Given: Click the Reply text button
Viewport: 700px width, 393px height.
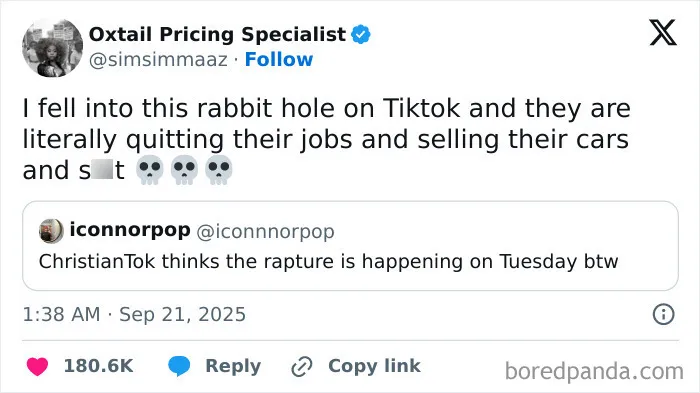Looking at the screenshot, I should 233,366.
